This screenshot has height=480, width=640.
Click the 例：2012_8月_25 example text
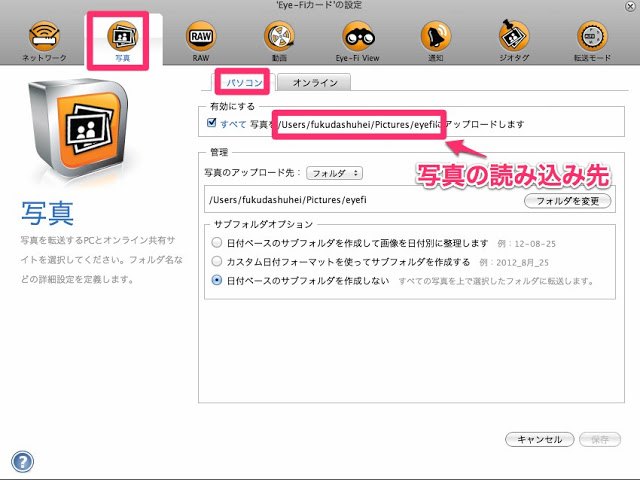pos(514,262)
